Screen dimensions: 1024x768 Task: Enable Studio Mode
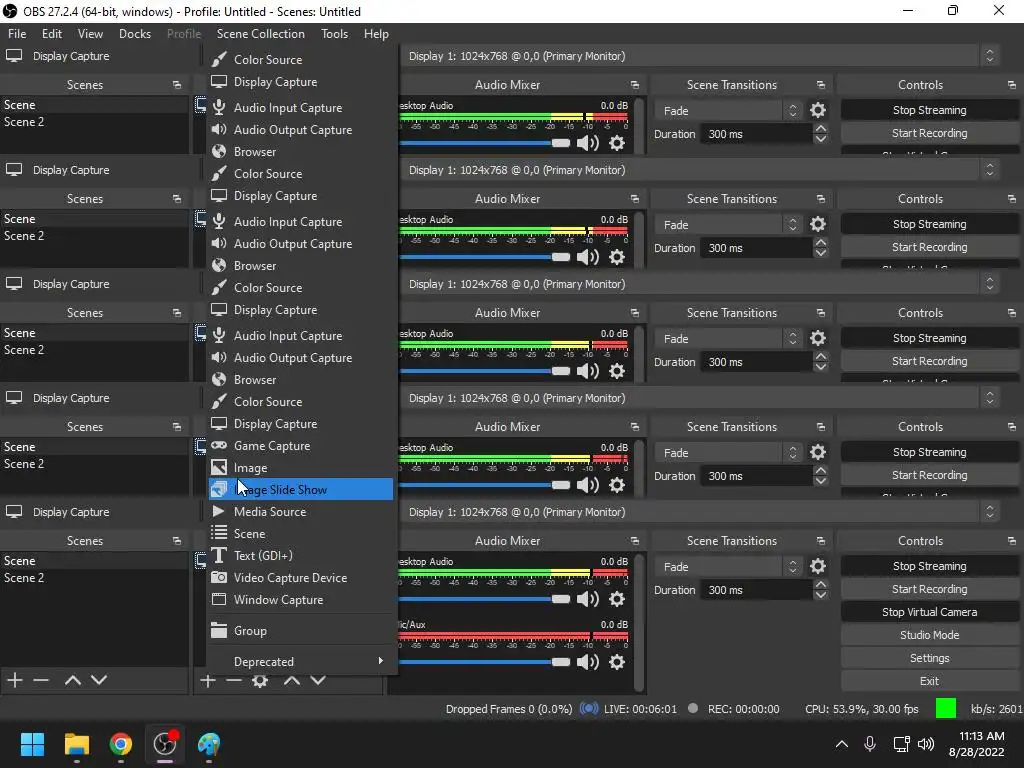[929, 635]
